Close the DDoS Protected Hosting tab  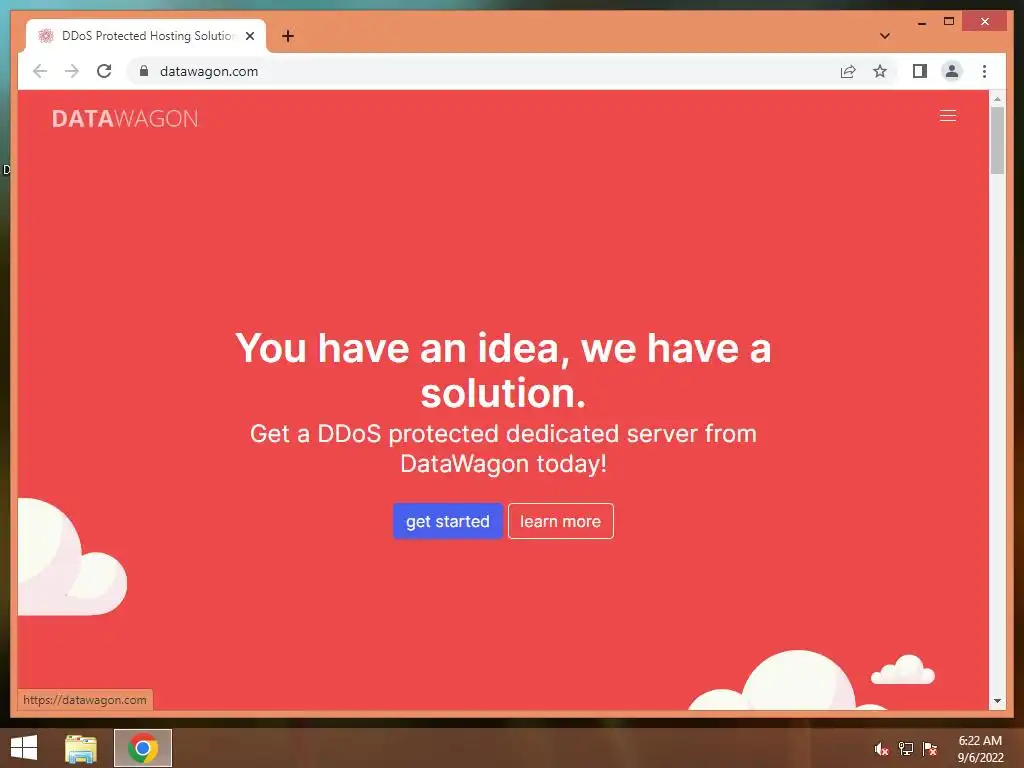tap(249, 36)
